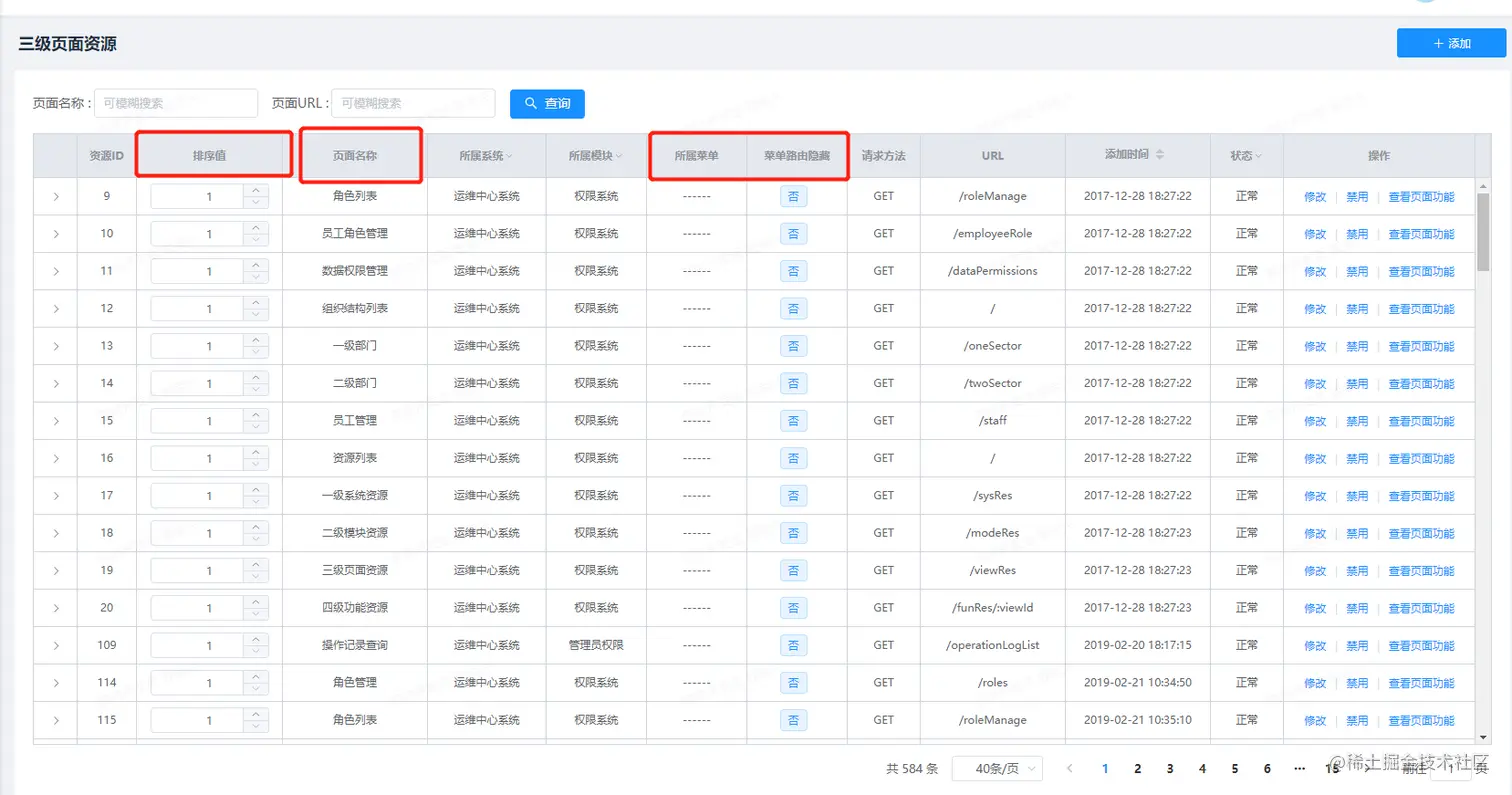Screen dimensions: 1512x795
Task: Click the 请求方法 column header
Action: (x=883, y=156)
